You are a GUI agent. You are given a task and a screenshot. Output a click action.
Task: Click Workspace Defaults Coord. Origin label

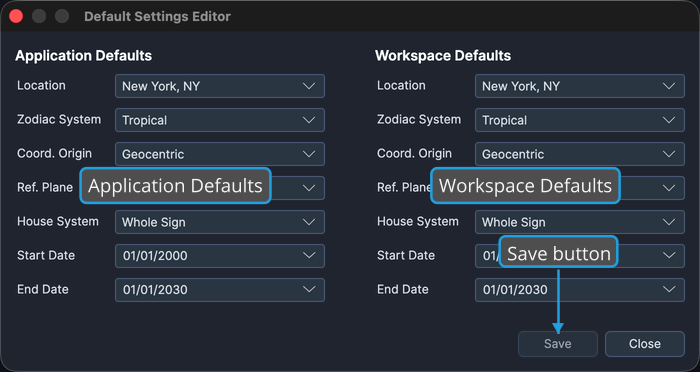click(x=414, y=154)
